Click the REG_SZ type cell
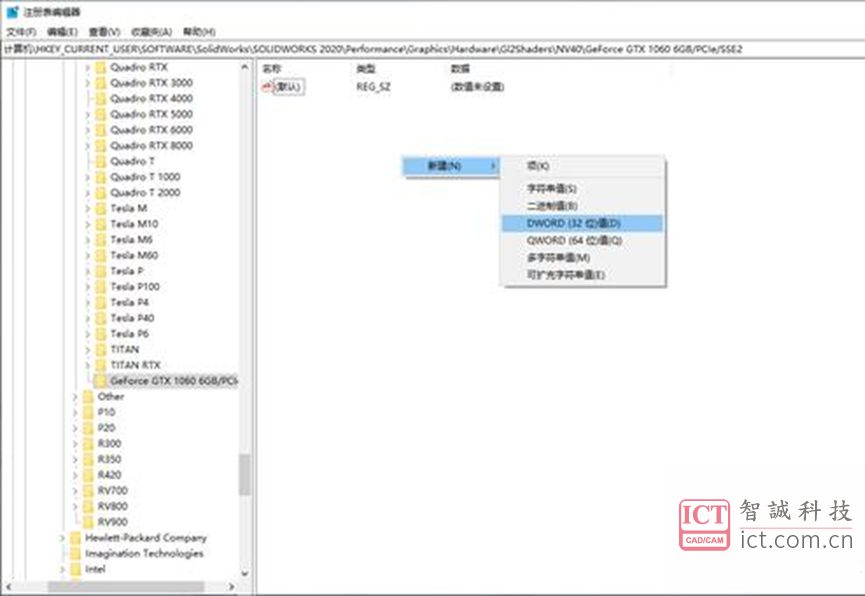The image size is (865, 596). tap(373, 87)
